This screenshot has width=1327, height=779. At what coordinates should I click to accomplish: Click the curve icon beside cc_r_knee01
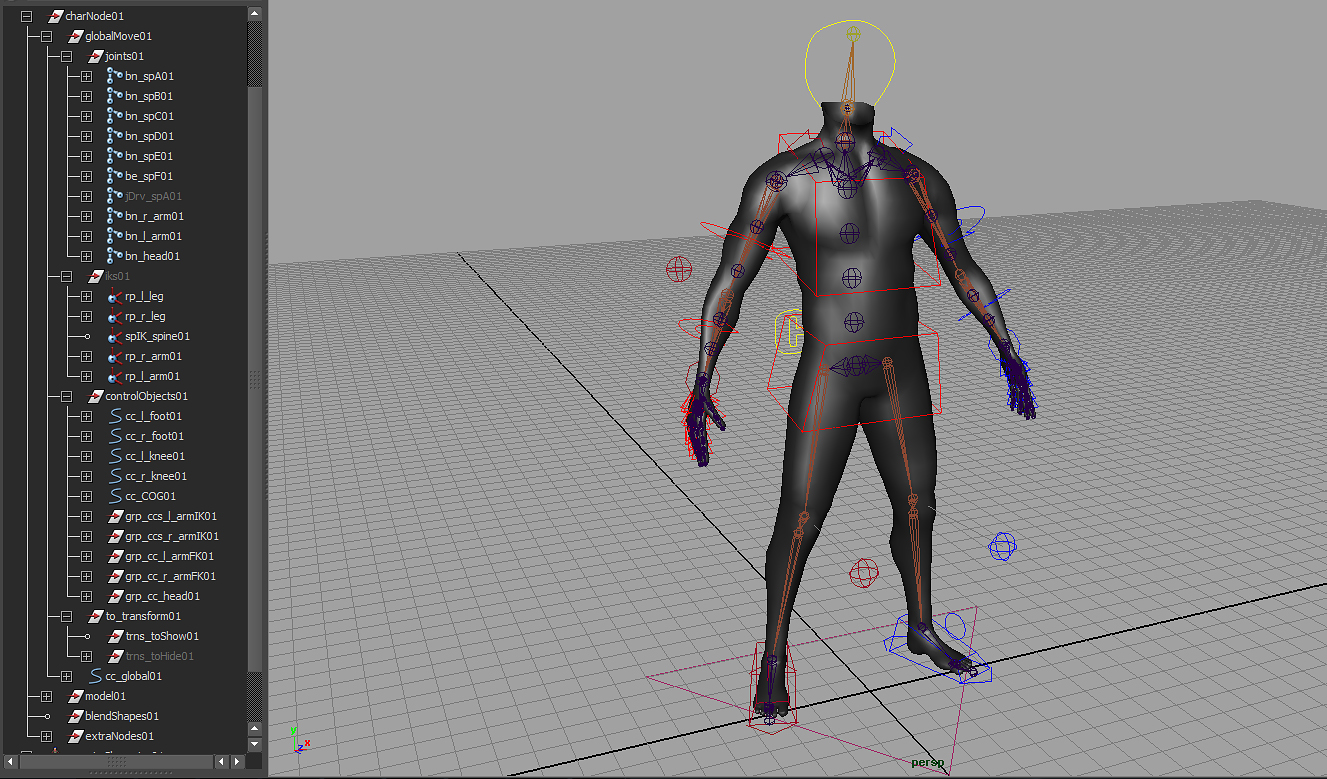click(x=114, y=476)
